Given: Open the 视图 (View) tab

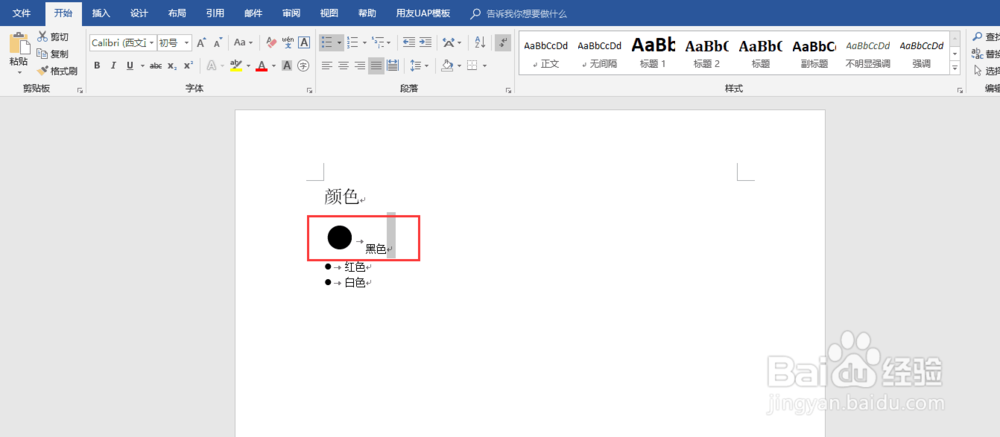Looking at the screenshot, I should coord(329,13).
